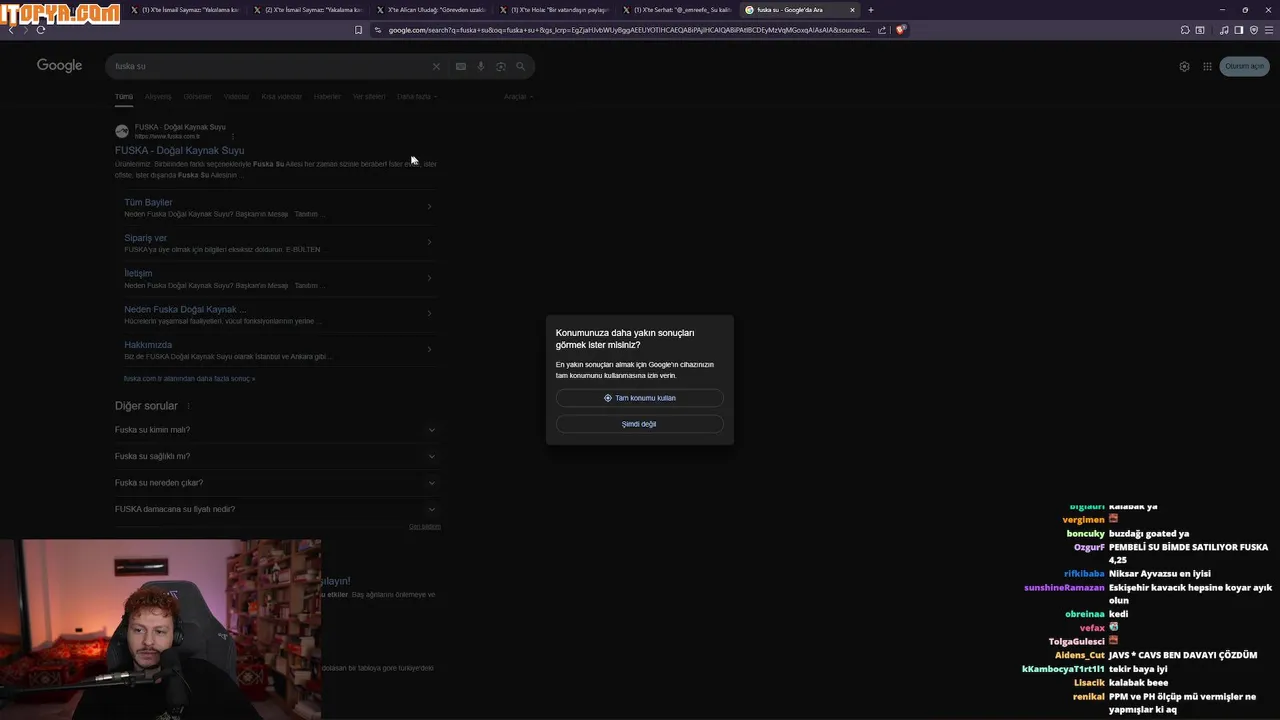The width and height of the screenshot is (1280, 720).
Task: Open the 'Araçlar' tools dropdown
Action: coord(518,97)
